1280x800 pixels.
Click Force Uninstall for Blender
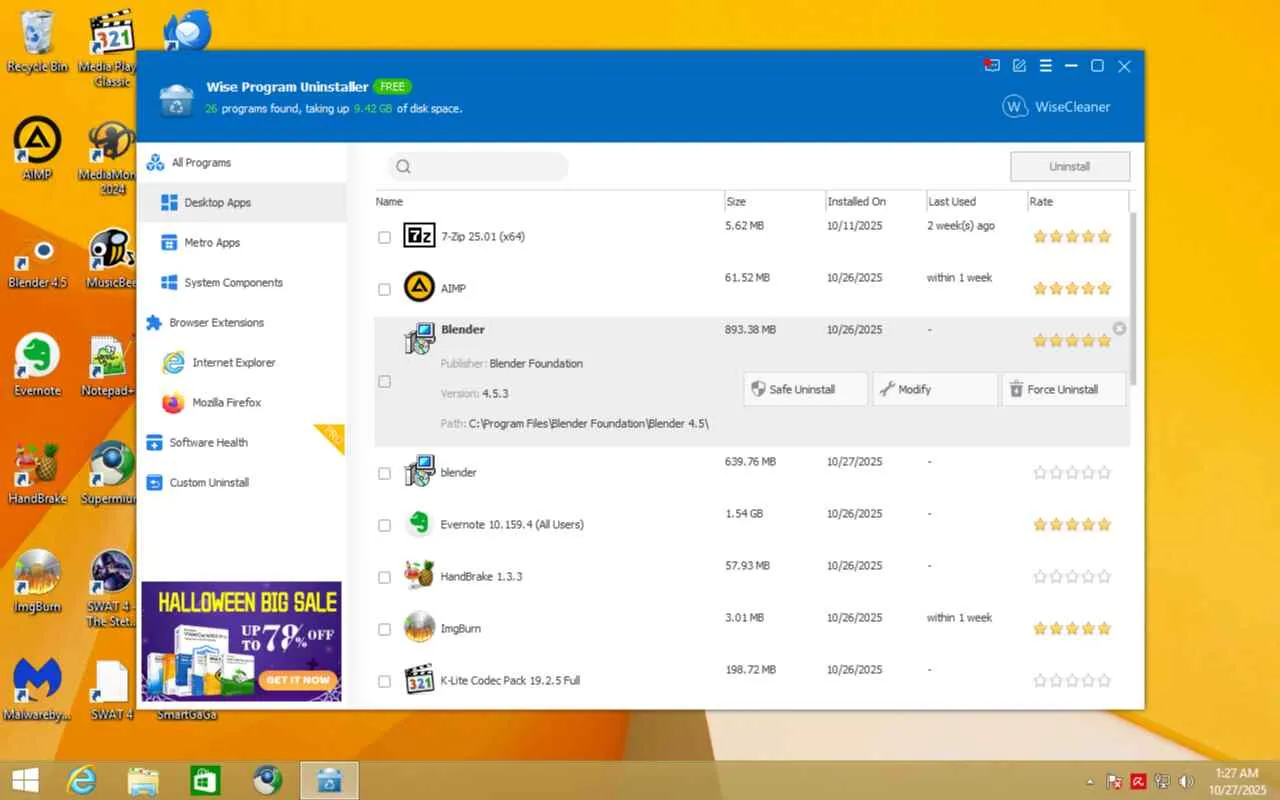tap(1064, 389)
